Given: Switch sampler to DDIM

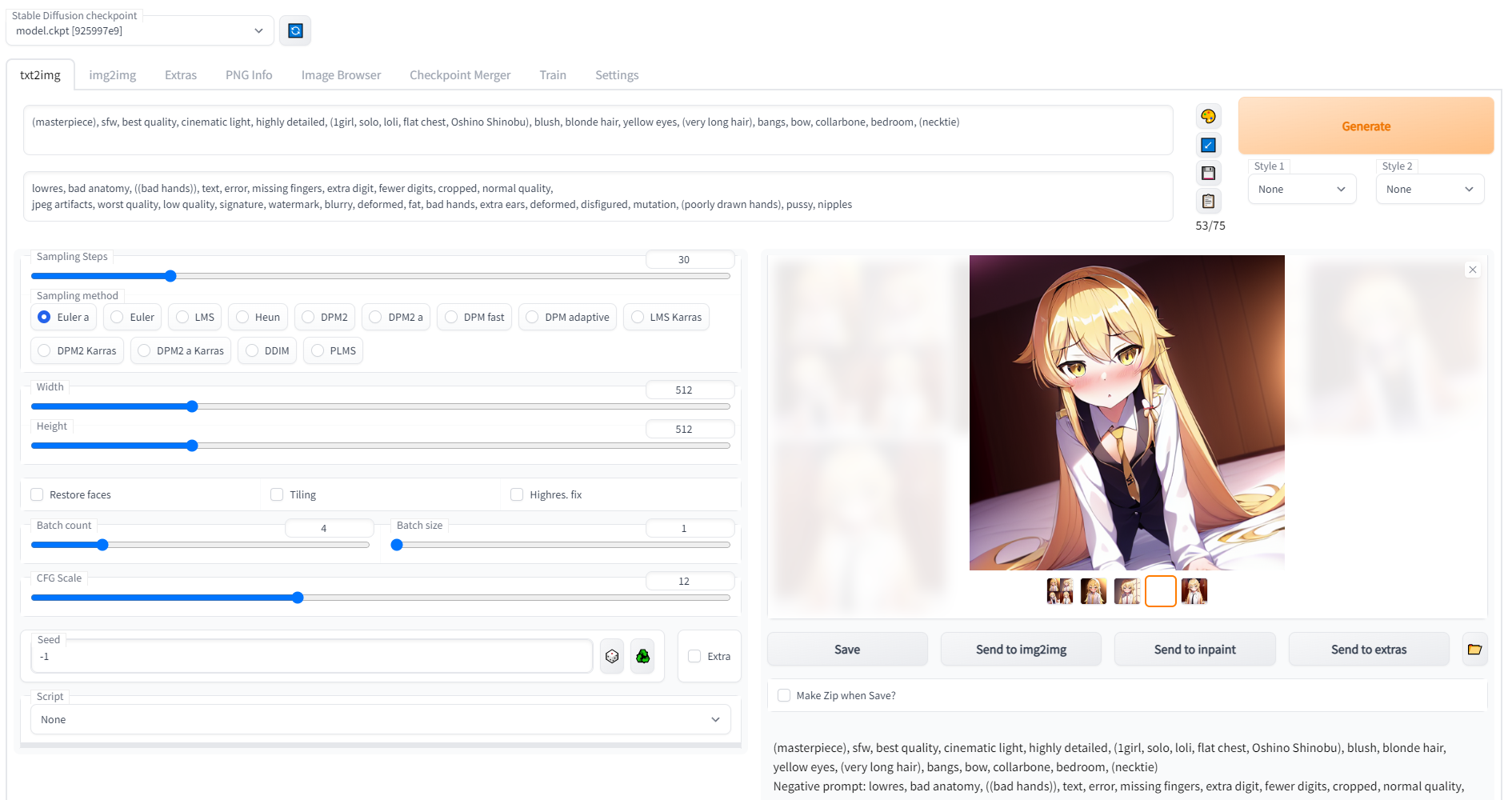Looking at the screenshot, I should pos(267,350).
